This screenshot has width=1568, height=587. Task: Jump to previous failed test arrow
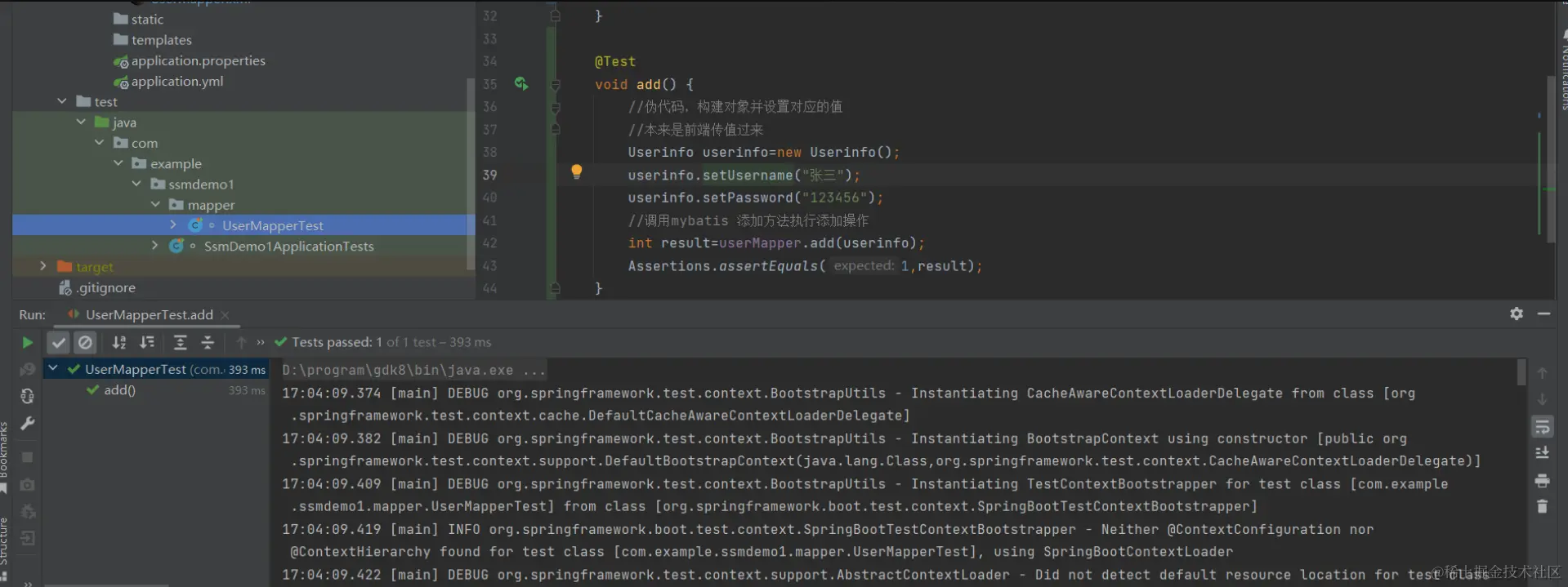pyautogui.click(x=241, y=343)
